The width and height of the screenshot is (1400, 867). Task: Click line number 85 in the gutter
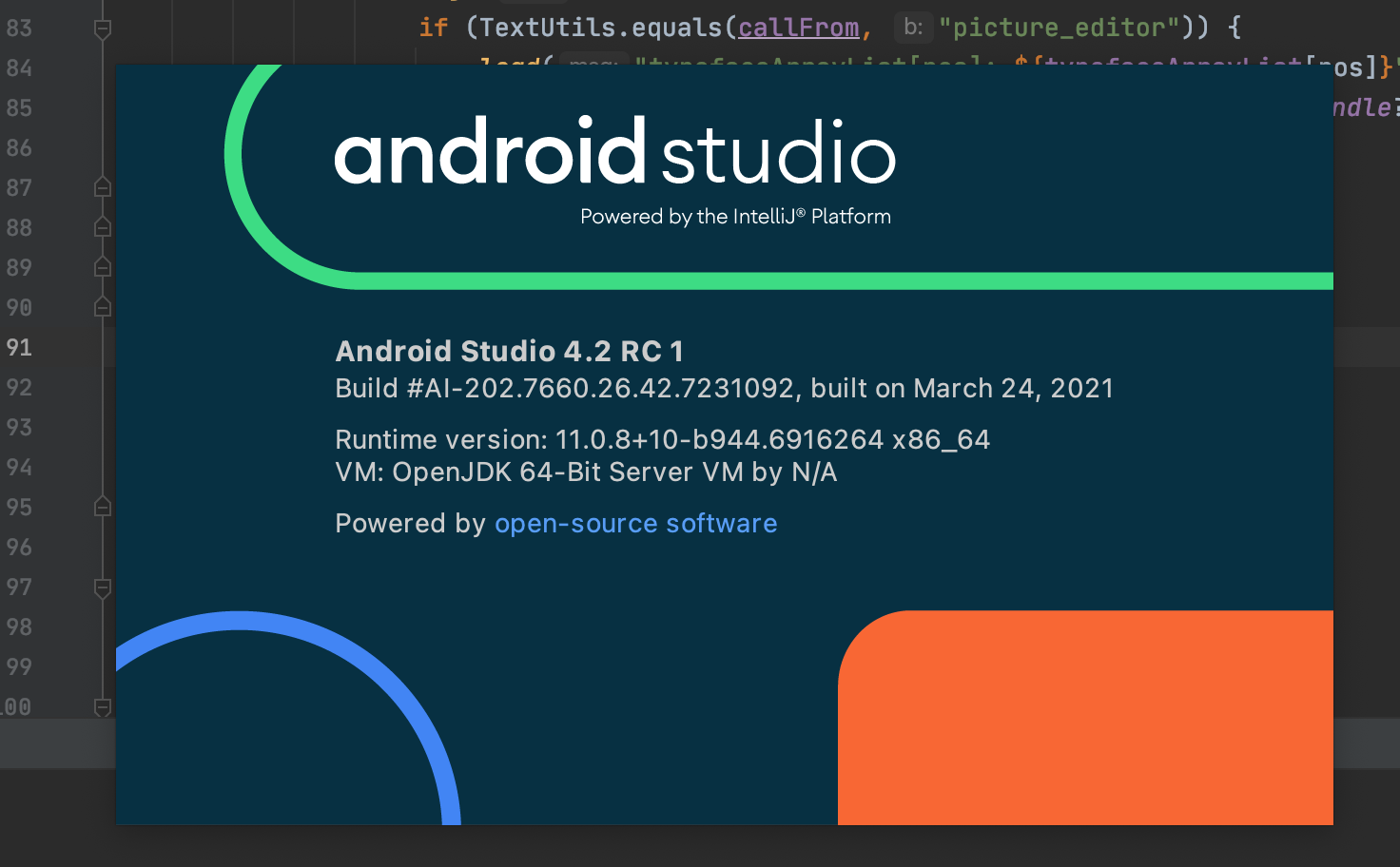(19, 107)
